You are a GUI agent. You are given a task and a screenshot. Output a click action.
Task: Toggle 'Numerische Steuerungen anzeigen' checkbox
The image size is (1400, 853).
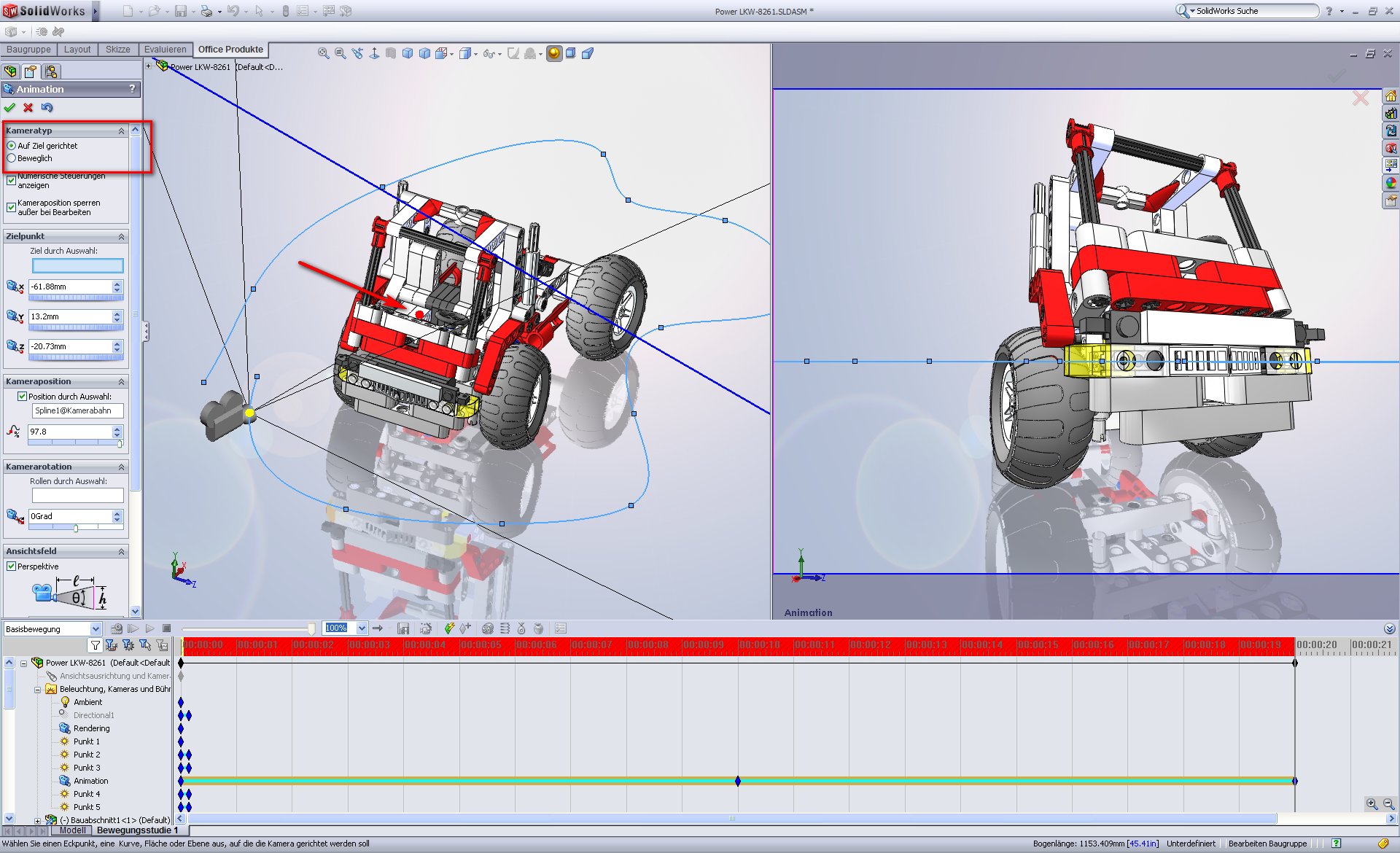[12, 180]
